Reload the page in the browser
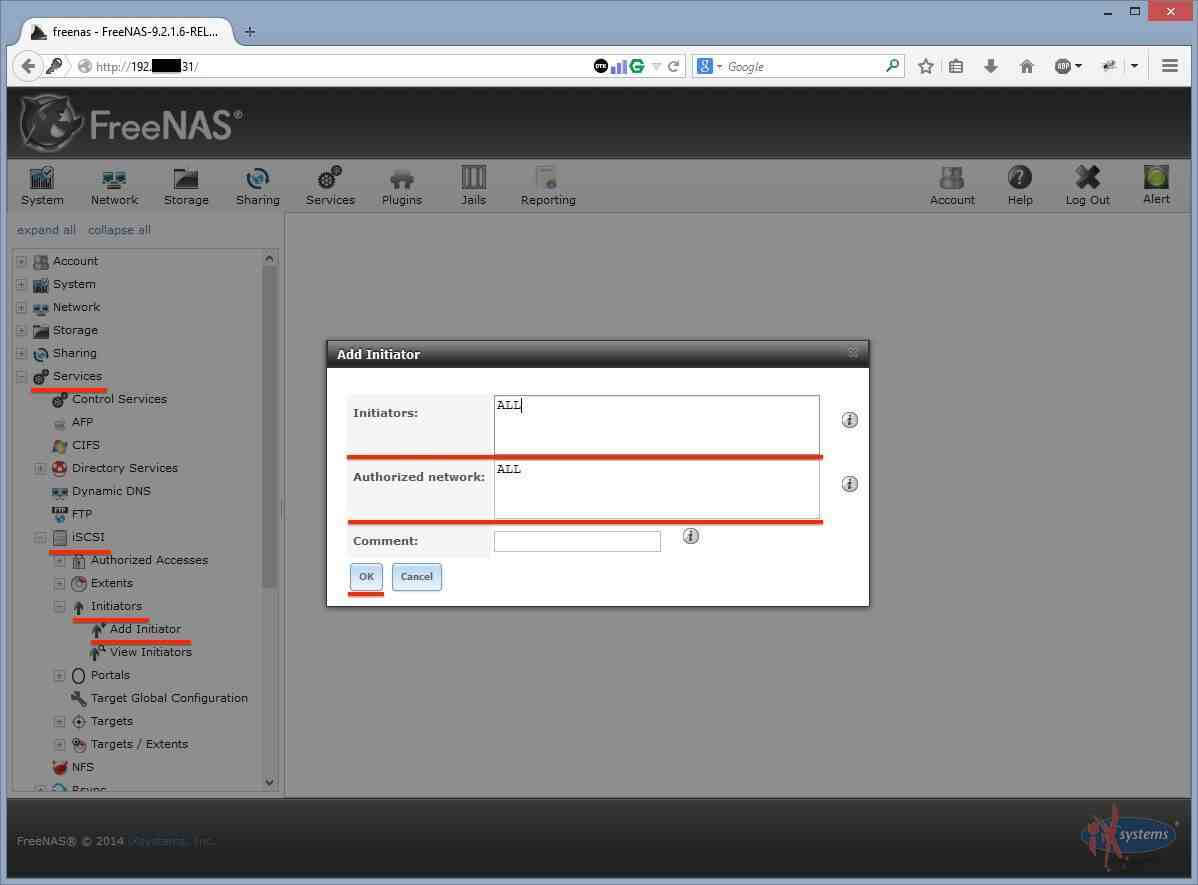The width and height of the screenshot is (1198, 885). pos(673,66)
